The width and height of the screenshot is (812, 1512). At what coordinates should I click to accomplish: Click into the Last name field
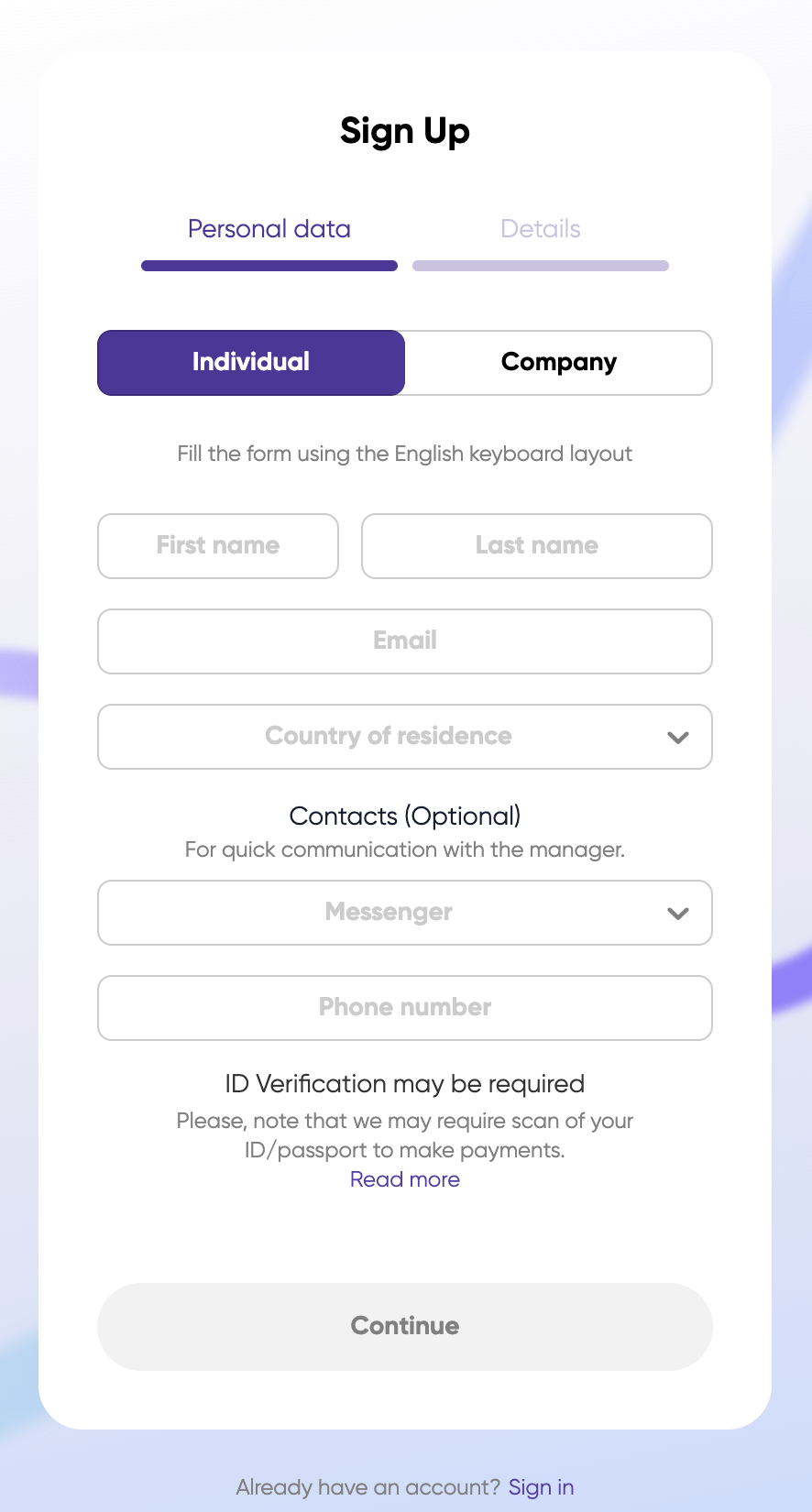(537, 546)
